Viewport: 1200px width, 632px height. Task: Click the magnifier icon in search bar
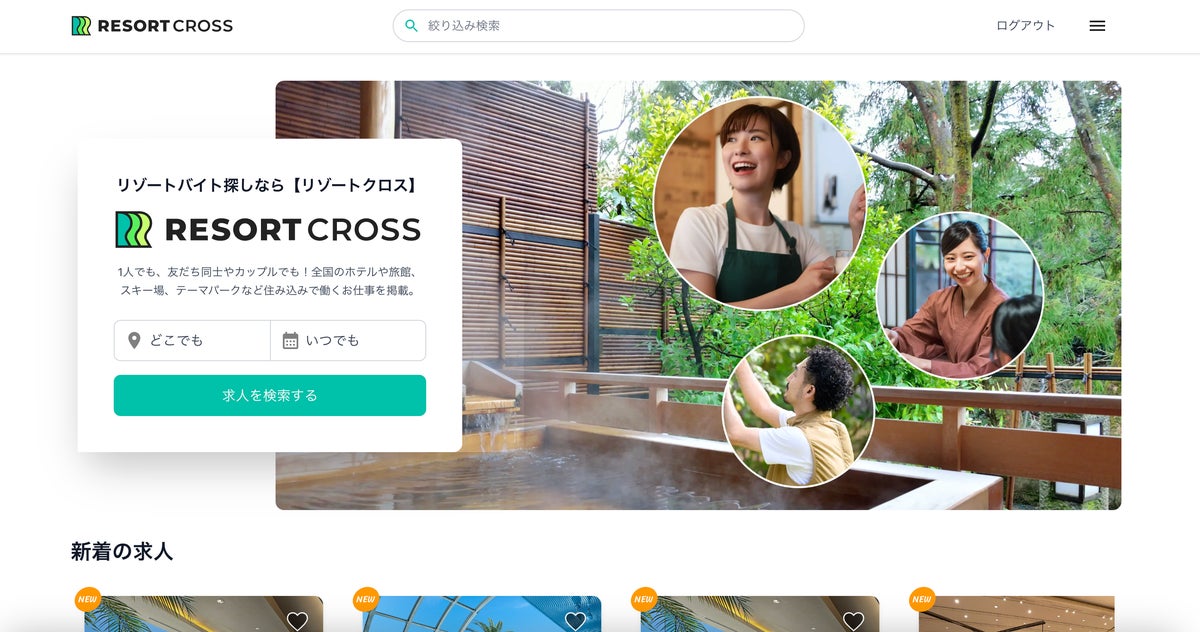(411, 26)
